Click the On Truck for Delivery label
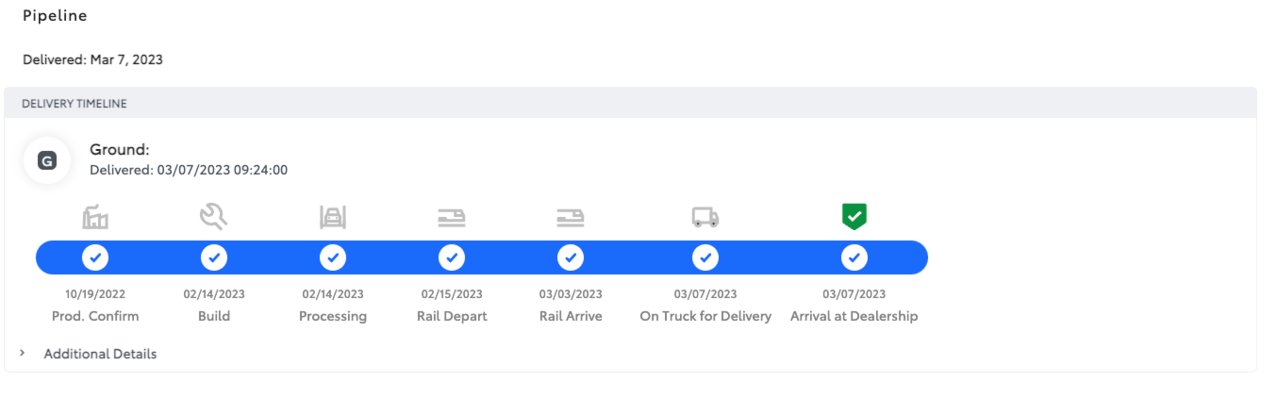Viewport: 1277px width, 415px height. coord(706,316)
